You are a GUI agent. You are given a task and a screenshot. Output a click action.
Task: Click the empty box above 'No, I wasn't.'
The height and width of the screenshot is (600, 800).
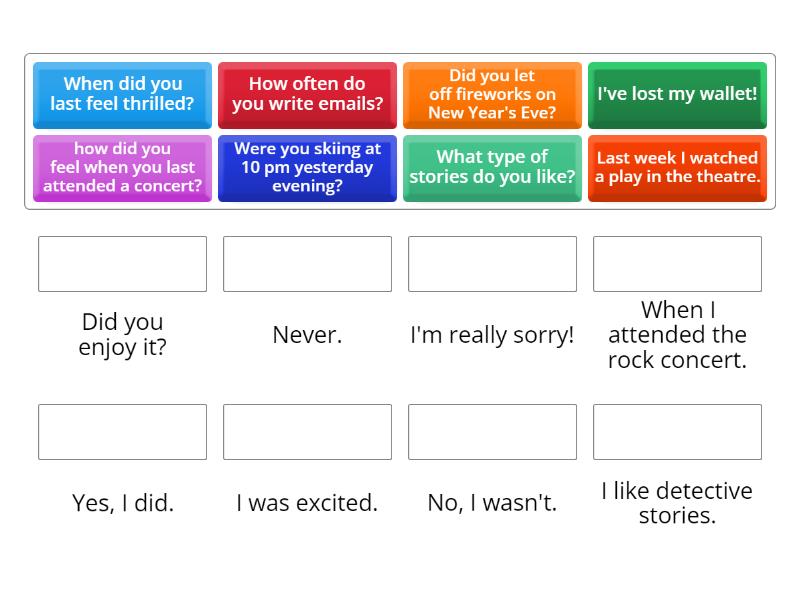click(492, 432)
